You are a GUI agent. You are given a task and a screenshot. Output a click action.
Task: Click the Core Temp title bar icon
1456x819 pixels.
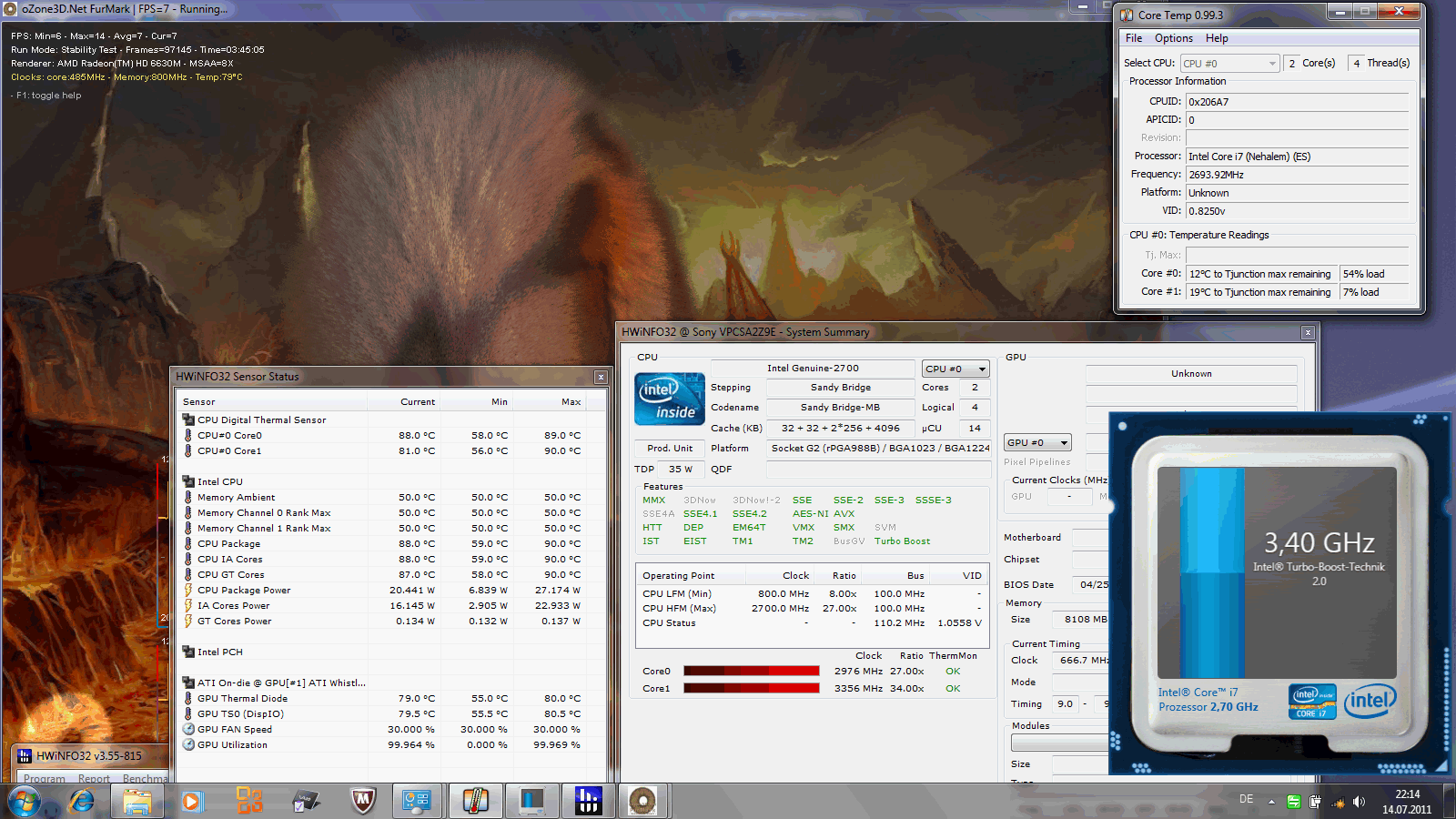1127,15
